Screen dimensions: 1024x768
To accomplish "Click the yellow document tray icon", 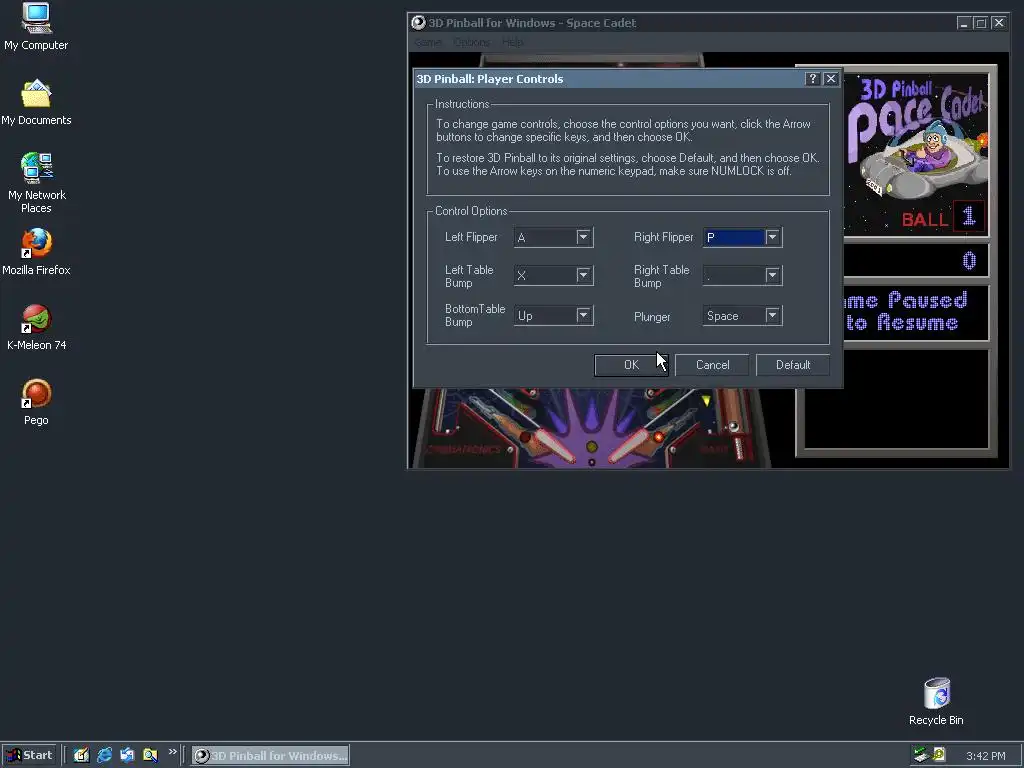I will (x=938, y=755).
